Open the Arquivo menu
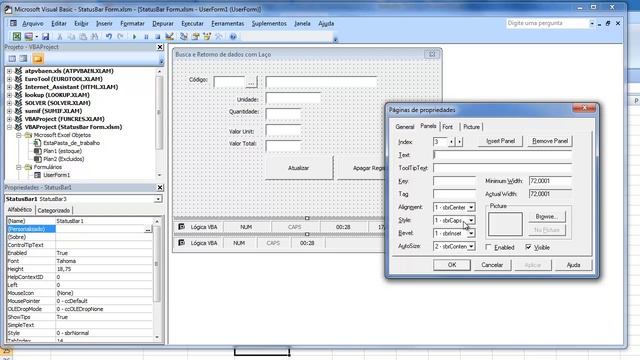The width and height of the screenshot is (640, 360). [33, 24]
